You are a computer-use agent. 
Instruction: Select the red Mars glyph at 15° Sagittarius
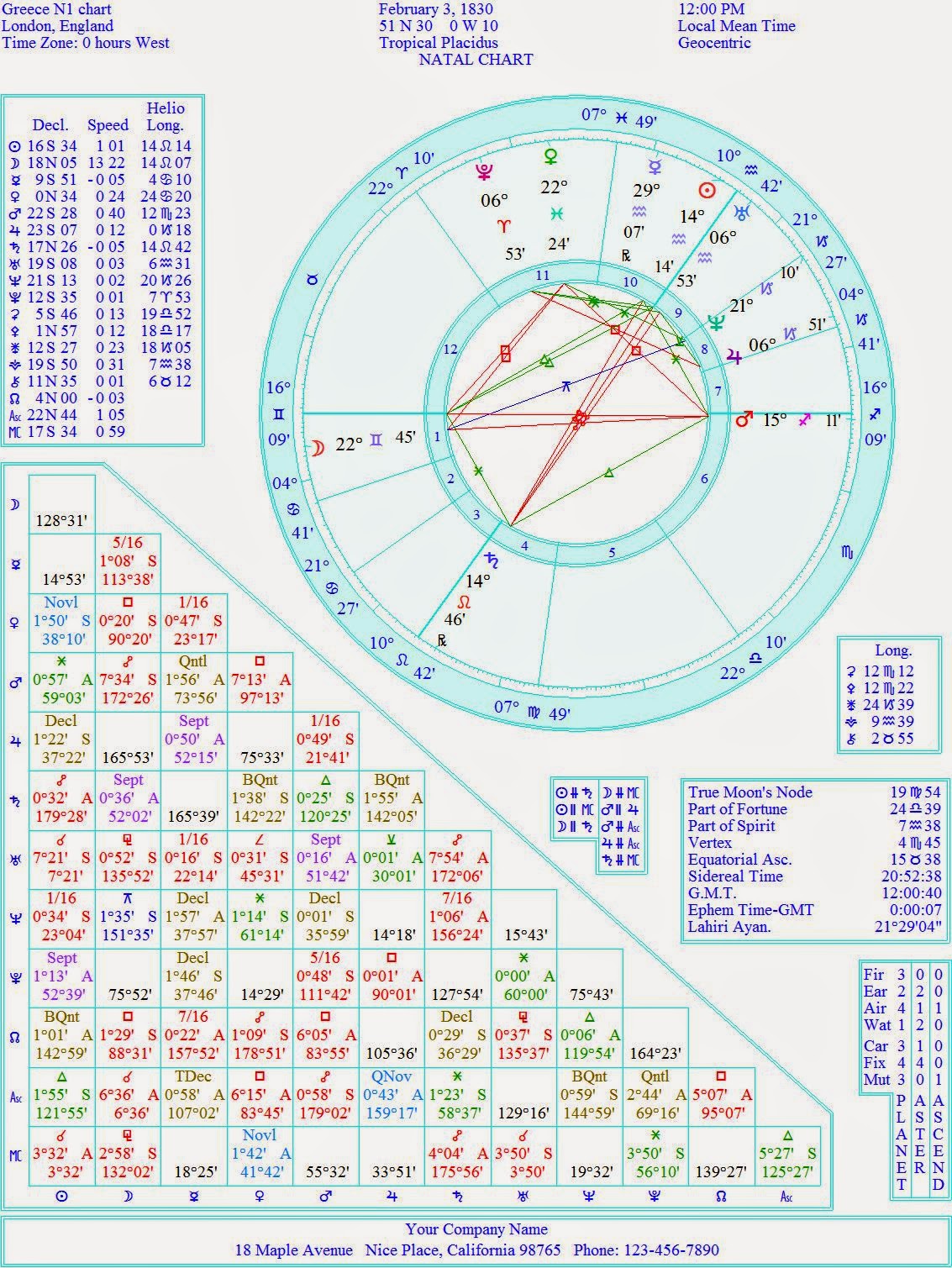point(744,418)
